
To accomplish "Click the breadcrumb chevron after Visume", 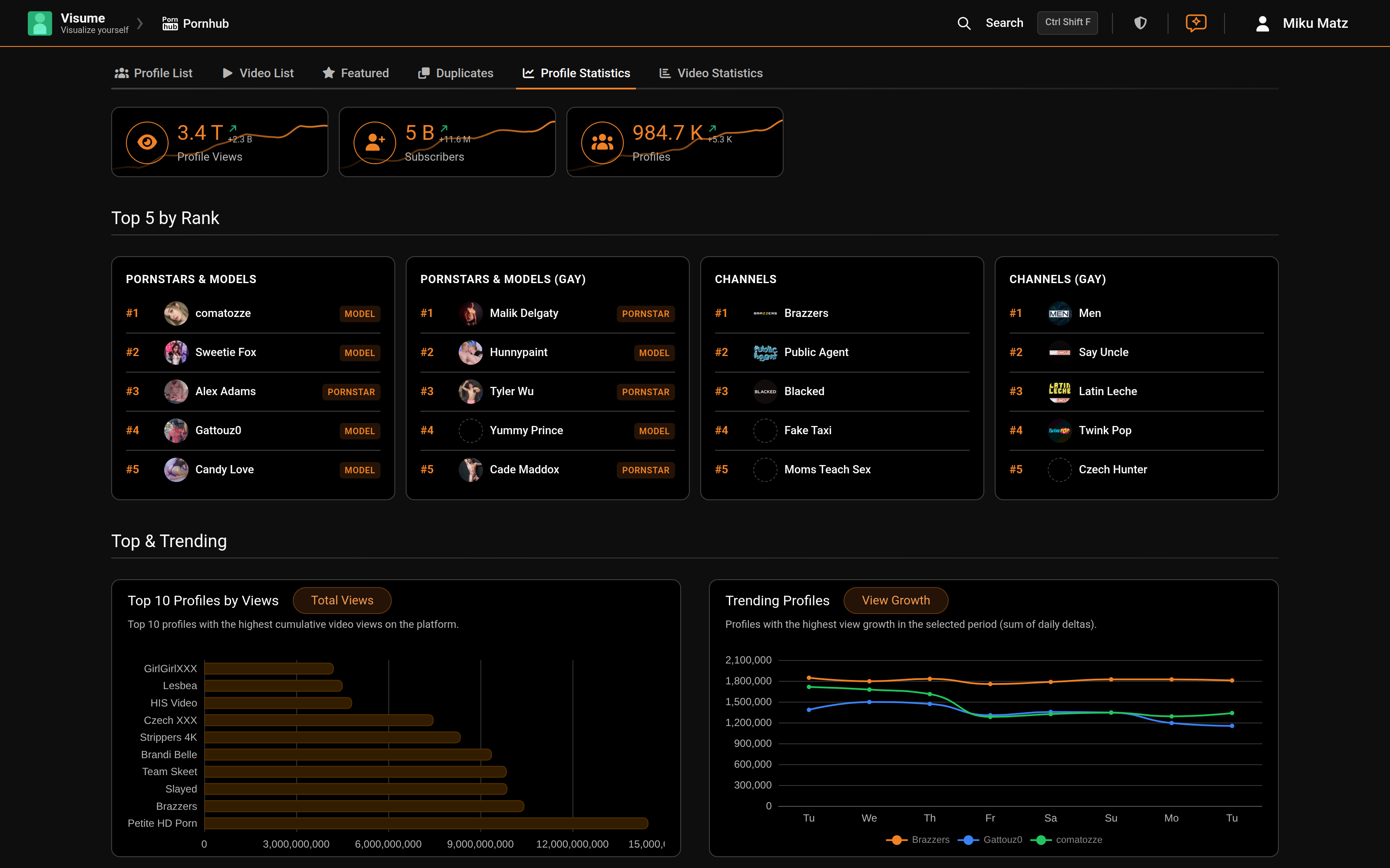I will [x=139, y=23].
